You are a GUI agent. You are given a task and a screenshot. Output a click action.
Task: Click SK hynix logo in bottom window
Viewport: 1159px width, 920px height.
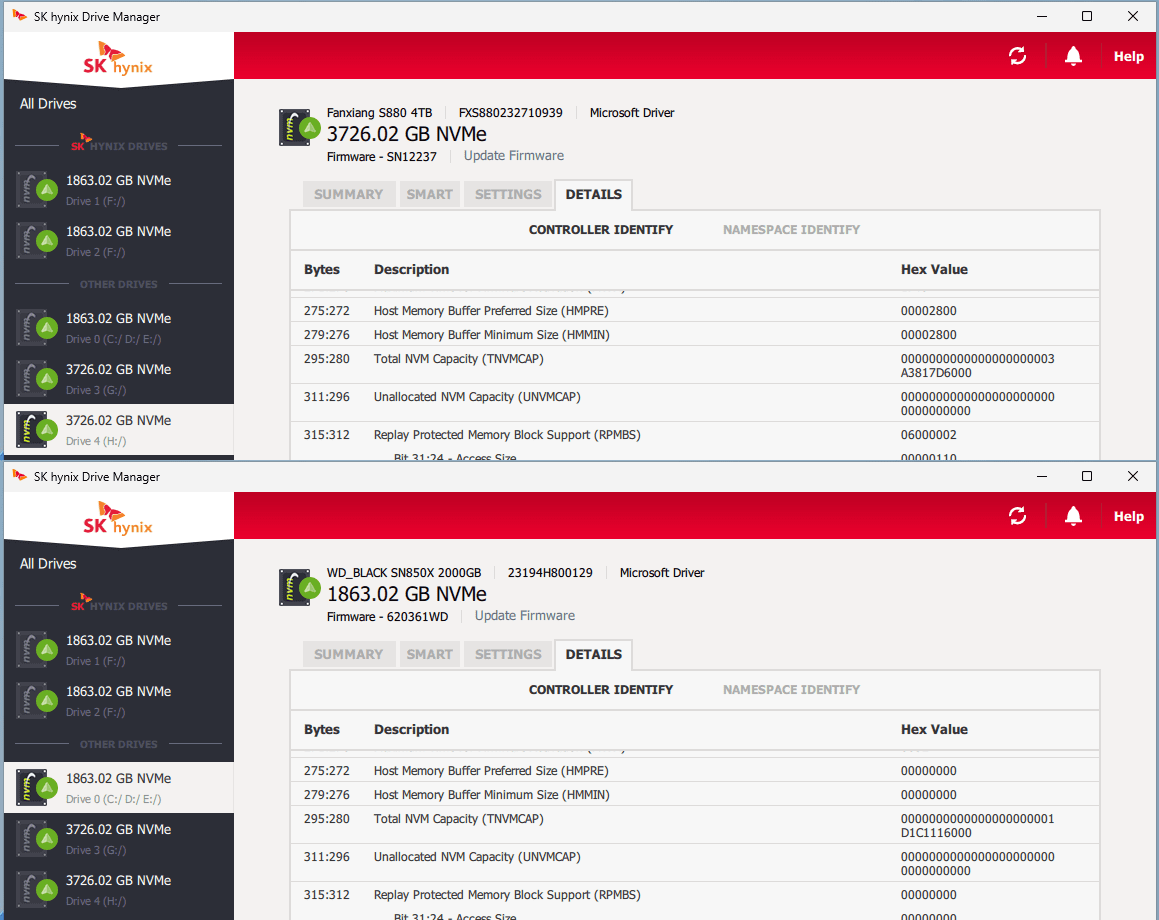pos(118,519)
